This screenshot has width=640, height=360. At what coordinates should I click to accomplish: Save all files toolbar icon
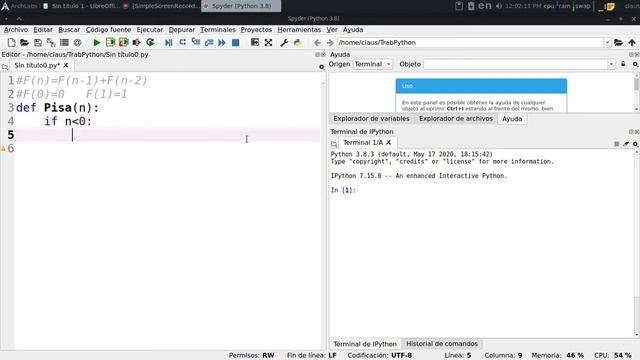(x=51, y=42)
